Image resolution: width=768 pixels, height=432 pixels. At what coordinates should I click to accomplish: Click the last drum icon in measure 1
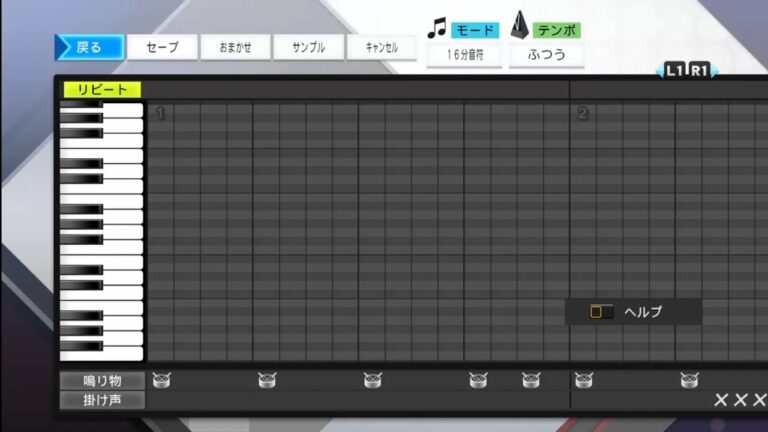(531, 380)
